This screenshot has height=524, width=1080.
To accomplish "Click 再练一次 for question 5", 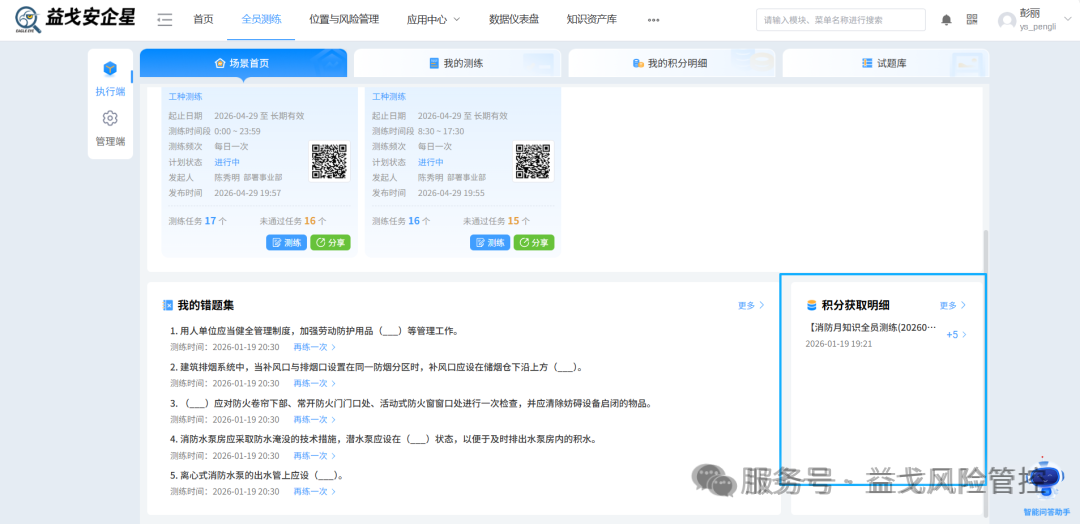I will click(315, 492).
